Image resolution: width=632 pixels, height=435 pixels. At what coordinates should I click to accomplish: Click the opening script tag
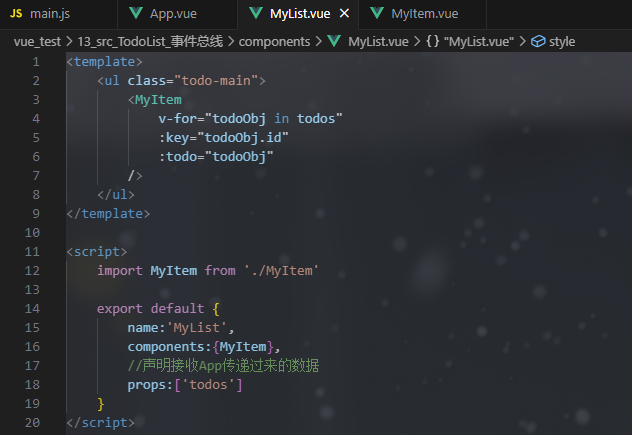click(x=97, y=252)
